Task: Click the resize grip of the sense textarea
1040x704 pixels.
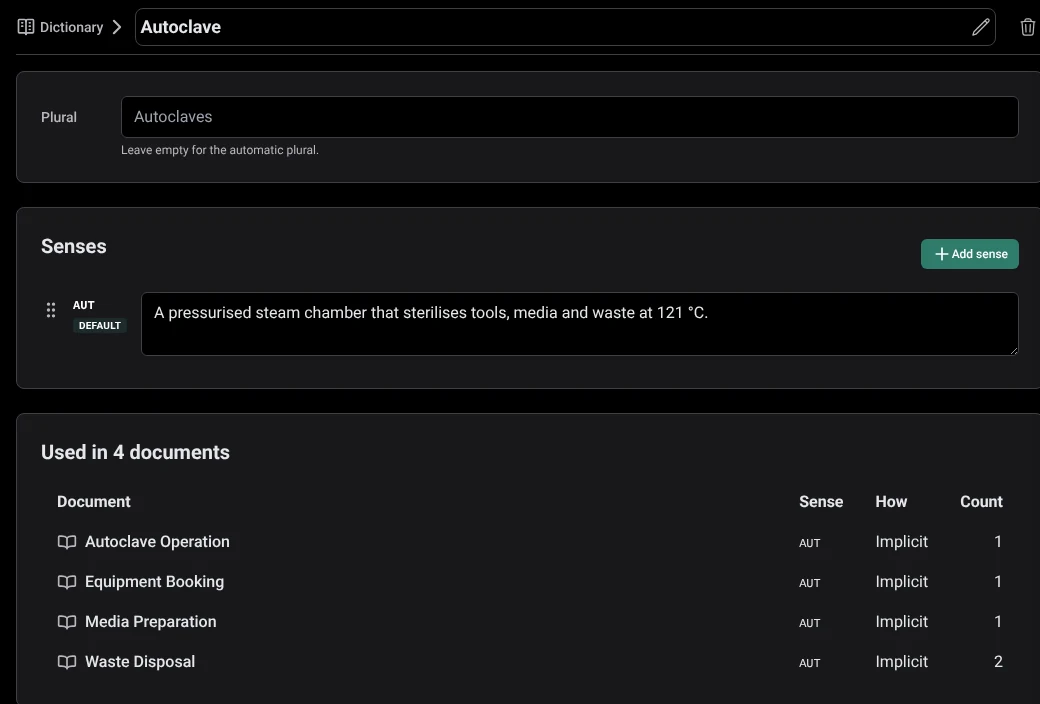Action: (x=1013, y=350)
